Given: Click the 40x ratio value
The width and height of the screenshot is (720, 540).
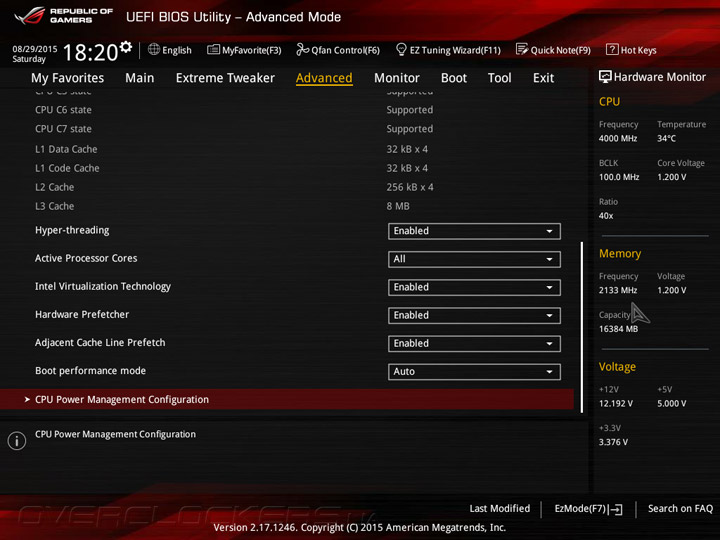Looking at the screenshot, I should [606, 215].
